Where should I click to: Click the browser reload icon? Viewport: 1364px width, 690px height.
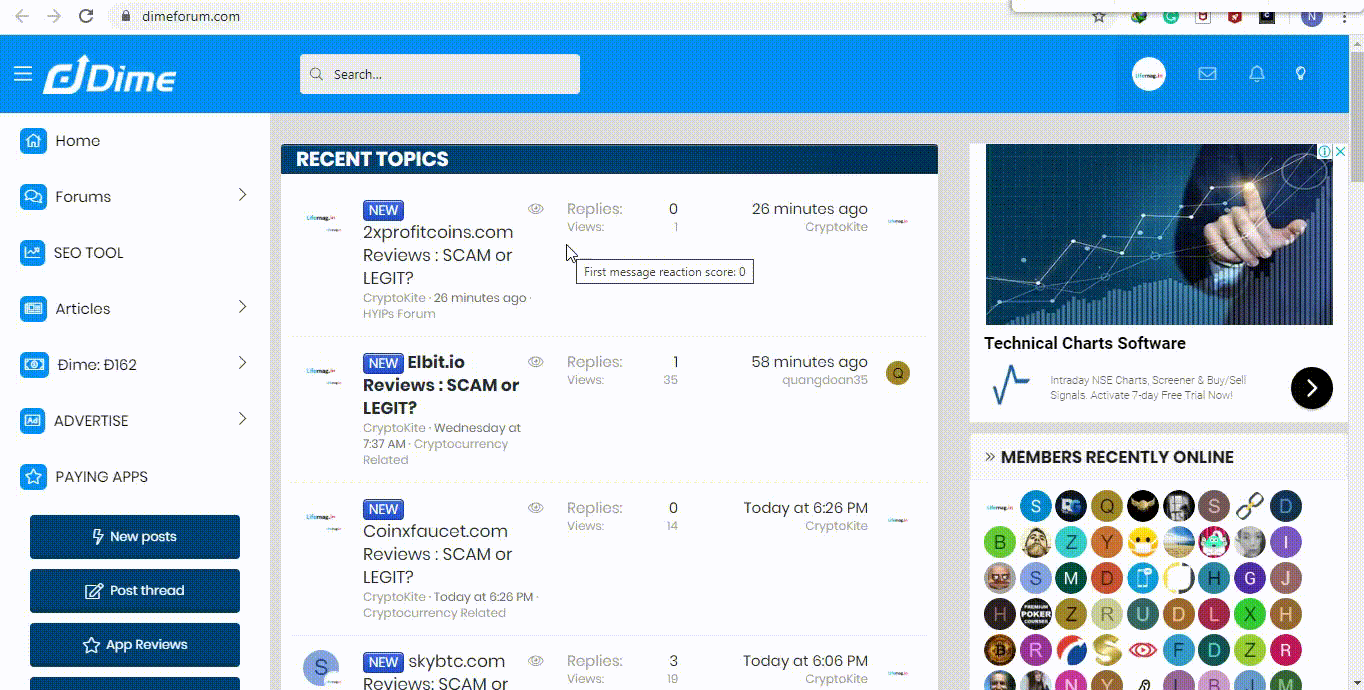point(86,16)
